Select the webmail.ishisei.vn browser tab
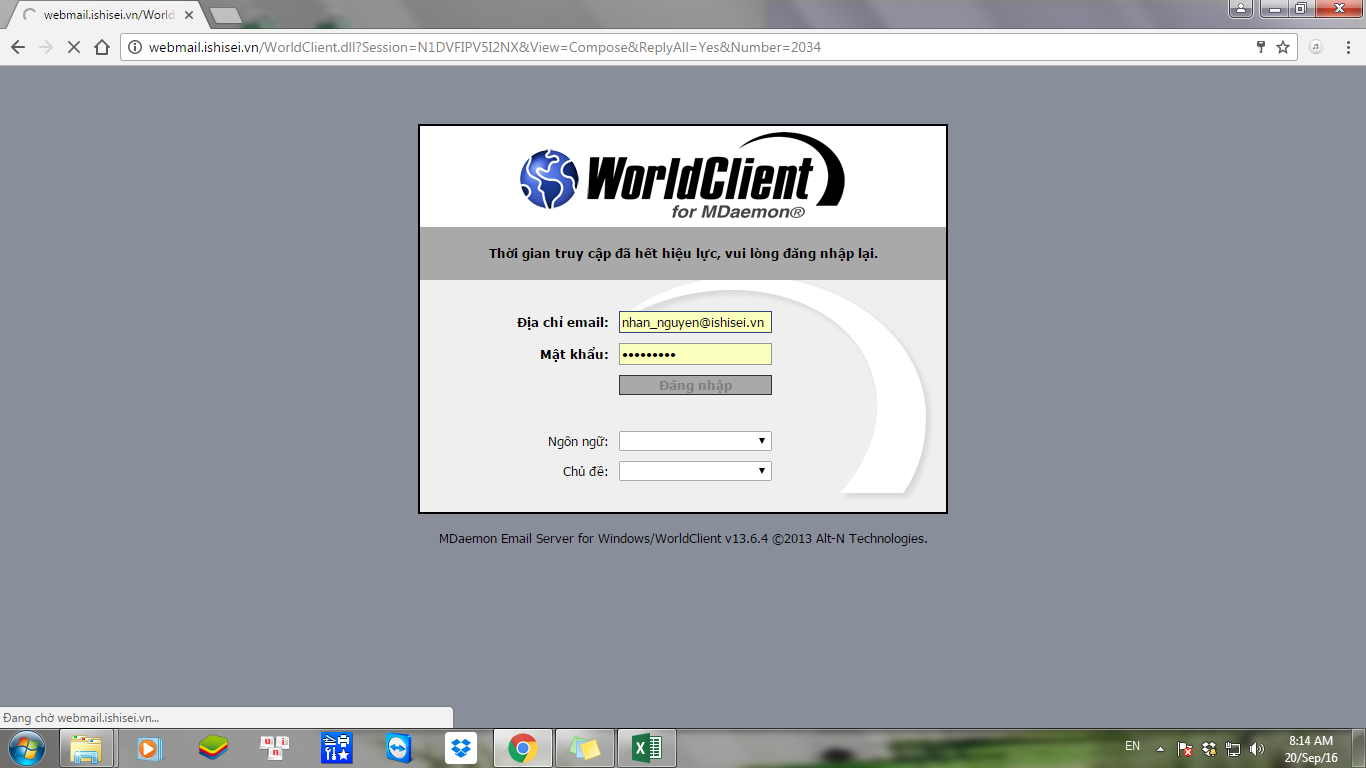Image resolution: width=1366 pixels, height=768 pixels. [103, 15]
